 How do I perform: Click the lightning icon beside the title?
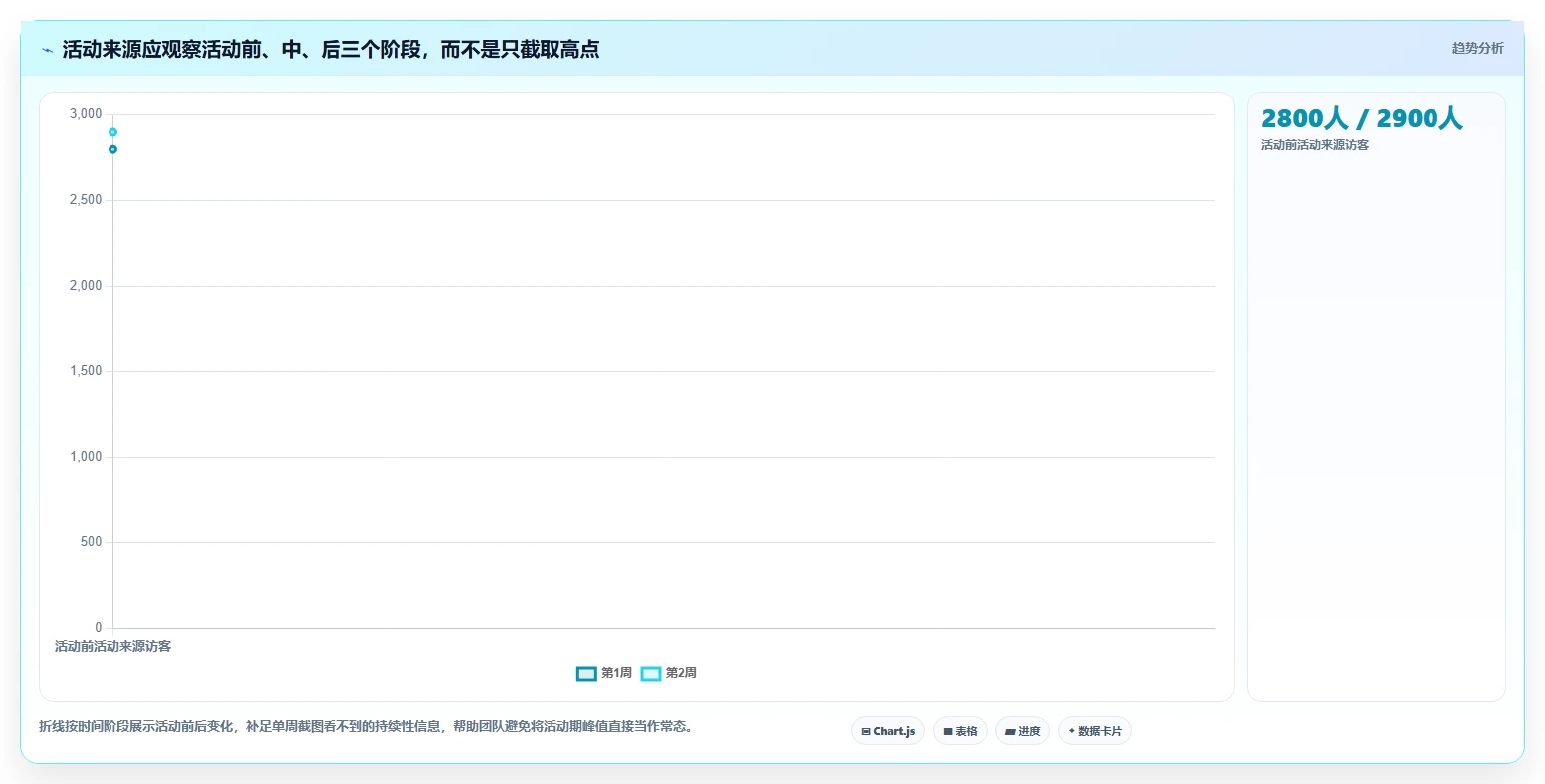(47, 50)
